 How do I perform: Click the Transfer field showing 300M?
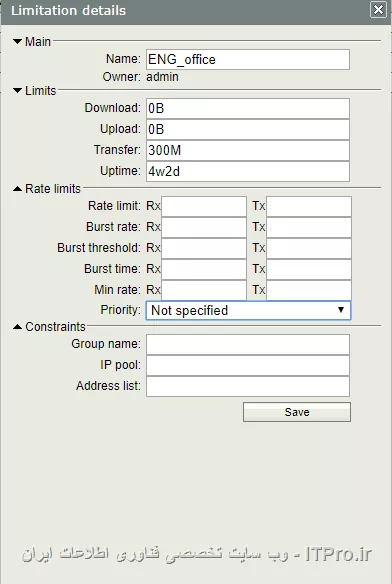pyautogui.click(x=248, y=150)
